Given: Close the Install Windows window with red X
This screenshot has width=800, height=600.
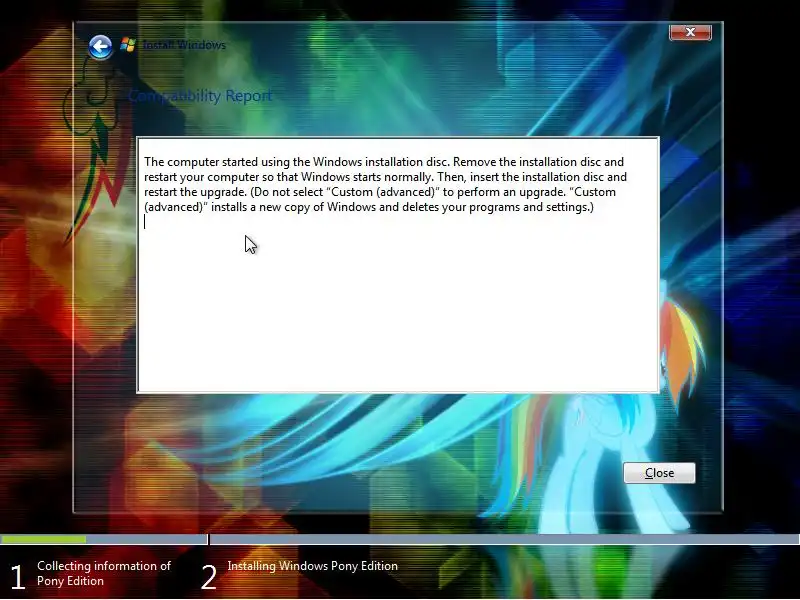Looking at the screenshot, I should pos(690,32).
